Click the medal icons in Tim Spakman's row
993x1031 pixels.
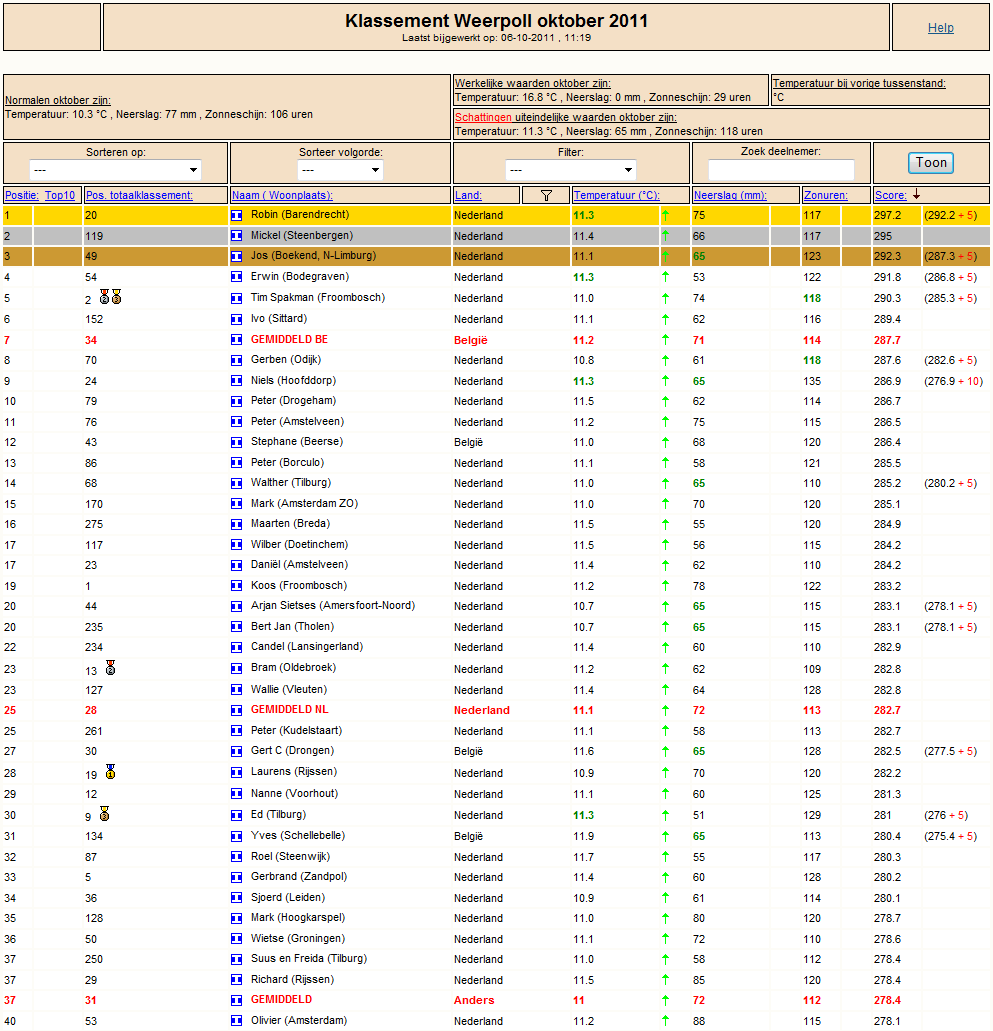pyautogui.click(x=110, y=297)
